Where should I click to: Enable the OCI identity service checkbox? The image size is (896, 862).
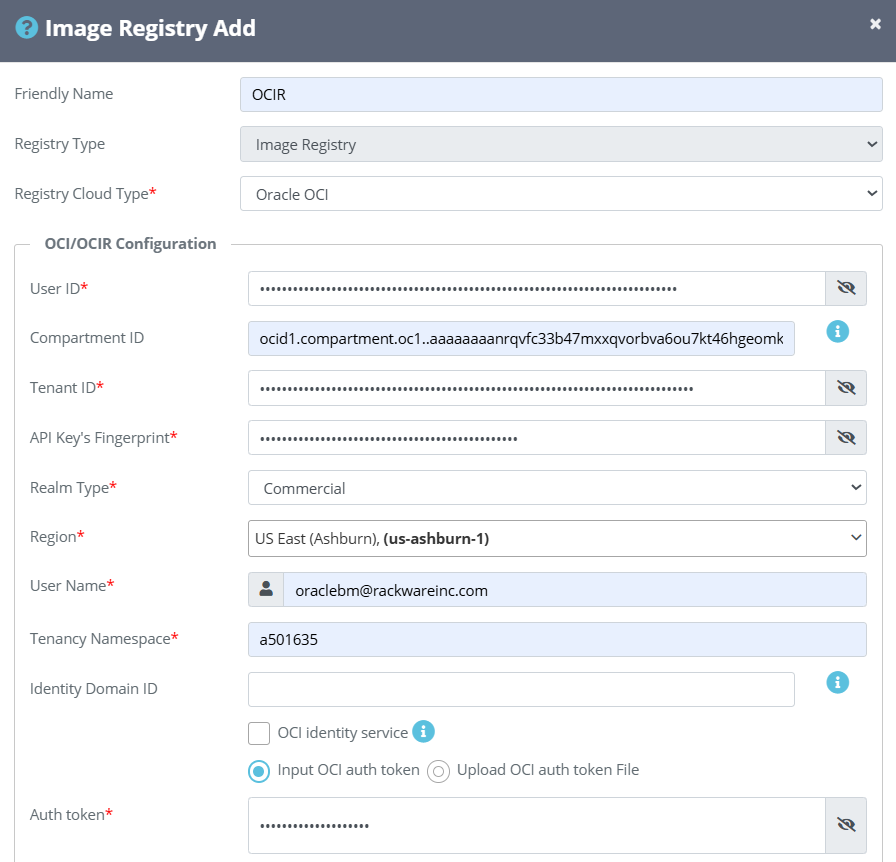tap(259, 733)
